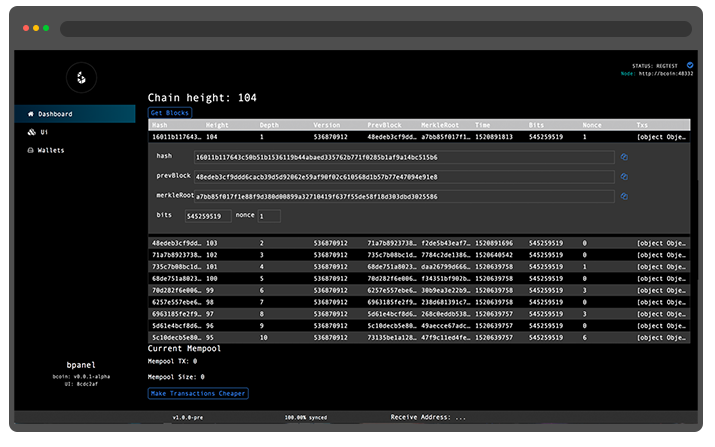Image resolution: width=715 pixels, height=447 pixels.
Task: Copy the hash value with its copy icon
Action: pyautogui.click(x=624, y=157)
